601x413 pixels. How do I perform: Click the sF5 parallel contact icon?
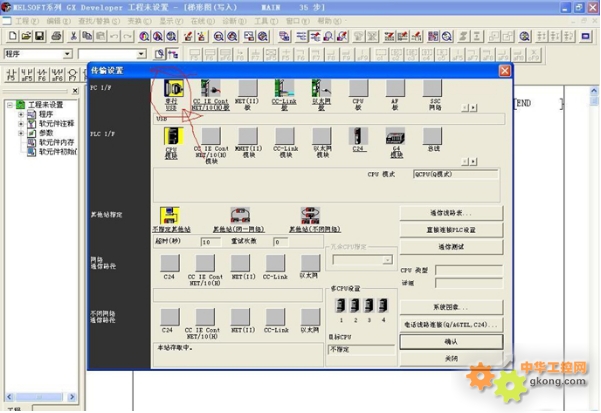(27, 74)
